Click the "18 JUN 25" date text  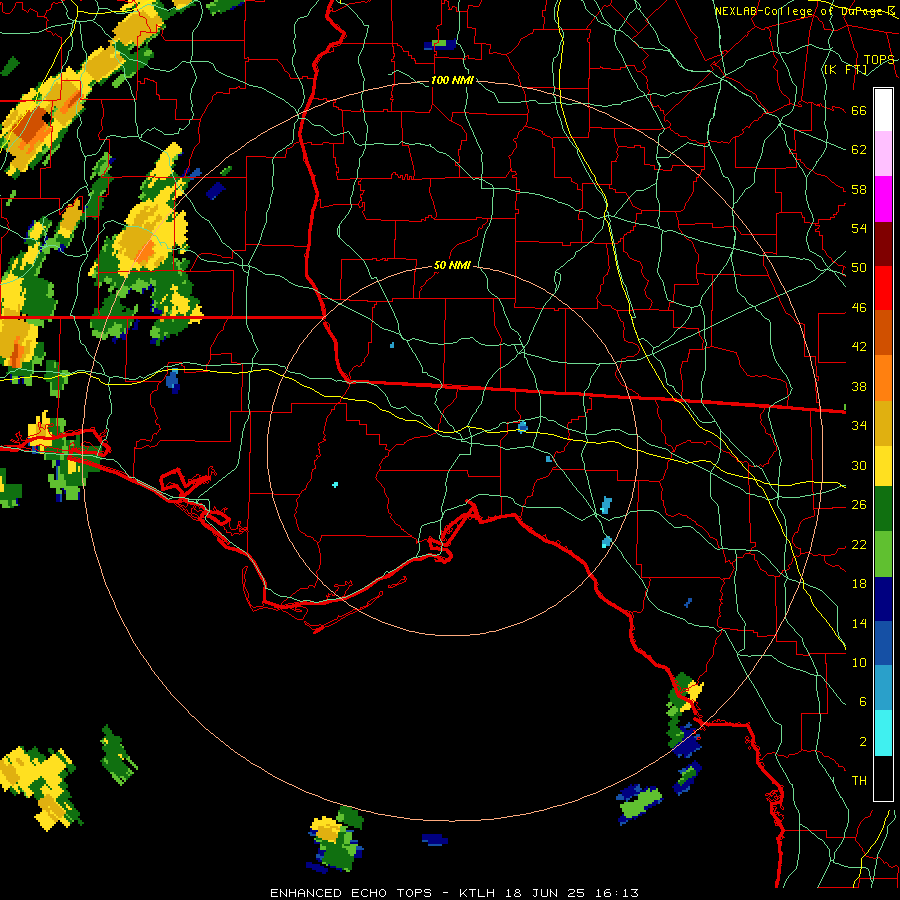[x=545, y=893]
